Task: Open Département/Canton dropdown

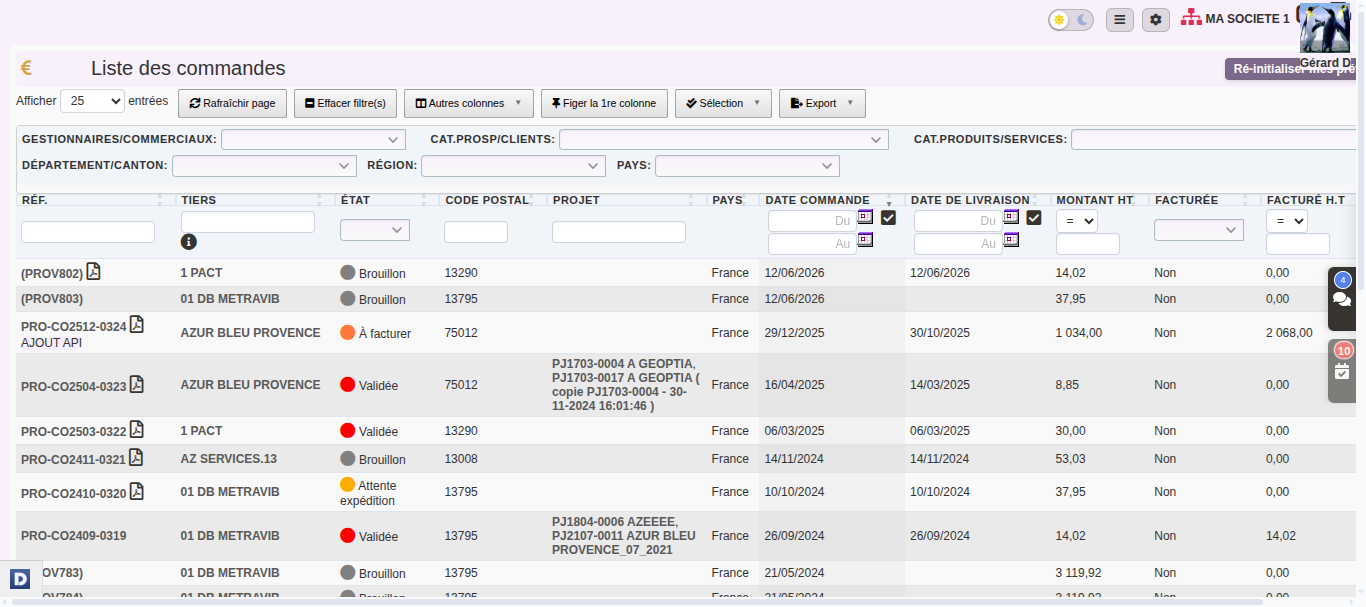Action: coord(264,165)
